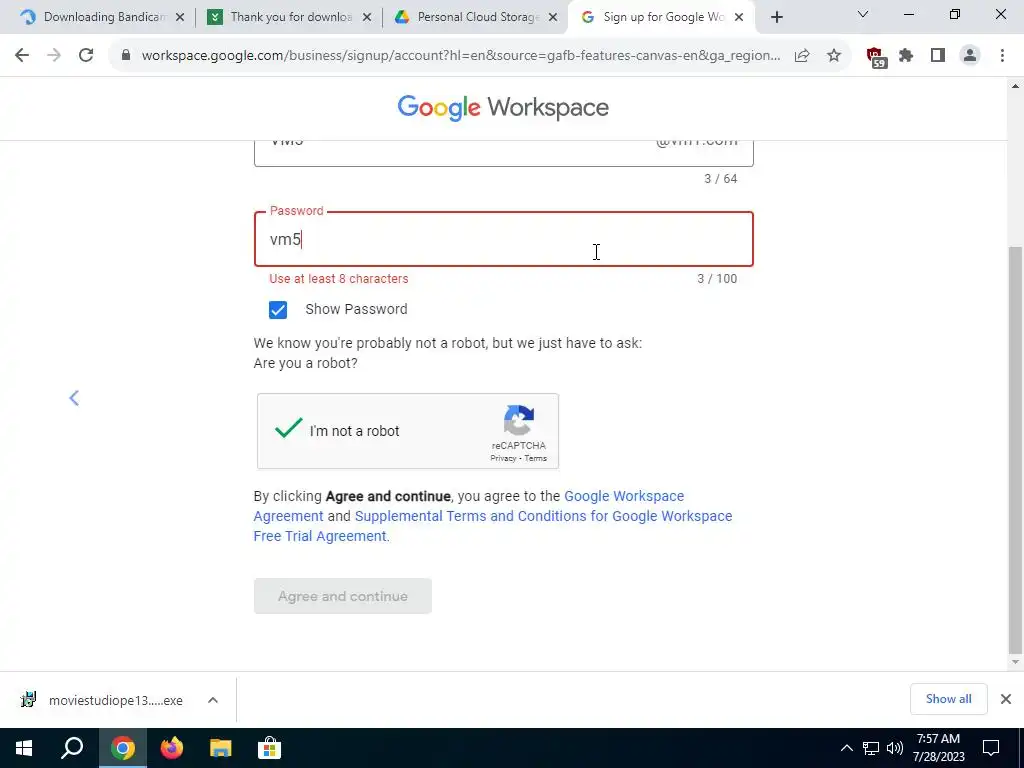The height and width of the screenshot is (768, 1024).
Task: Open the uBlock extension icon
Action: 876,57
